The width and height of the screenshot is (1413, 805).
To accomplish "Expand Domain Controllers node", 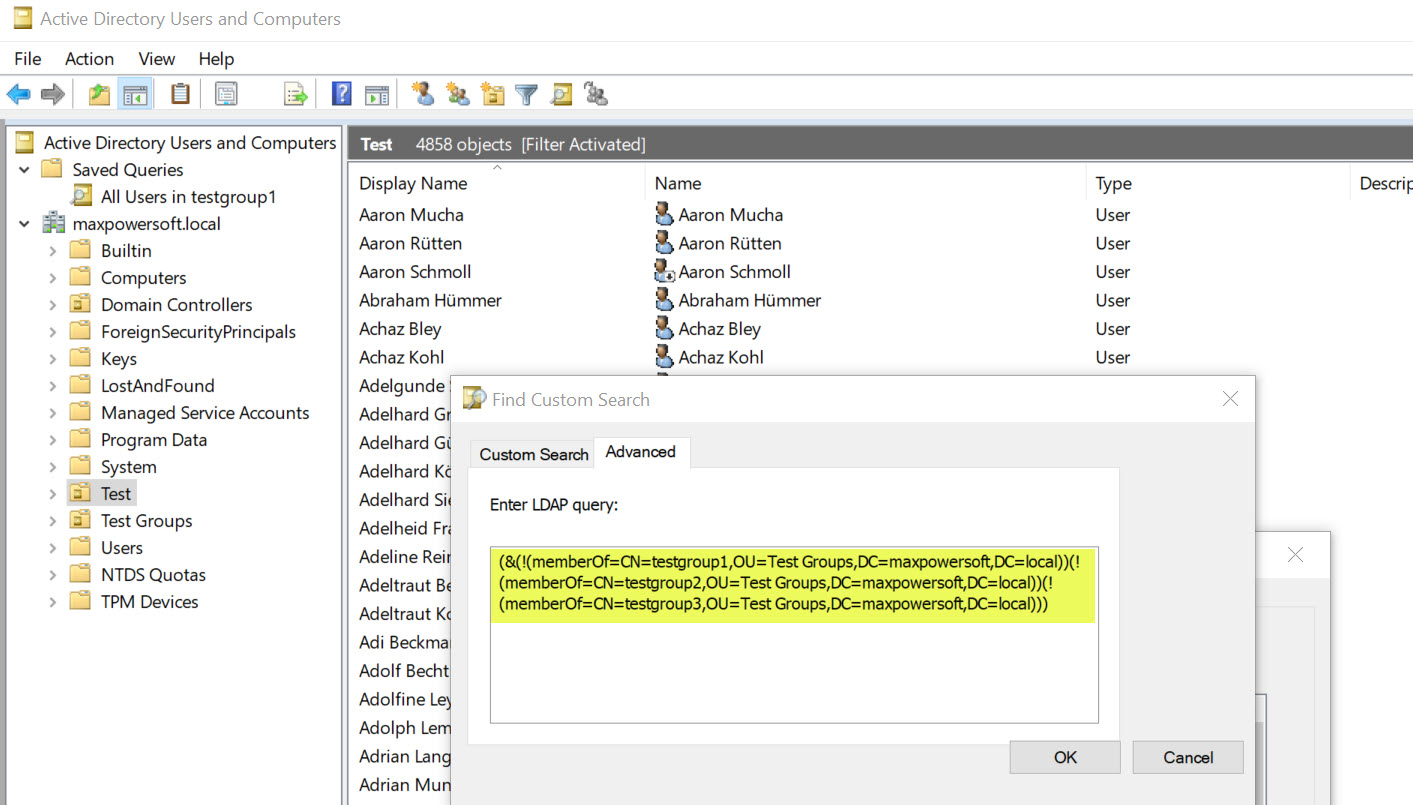I will pyautogui.click(x=53, y=304).
